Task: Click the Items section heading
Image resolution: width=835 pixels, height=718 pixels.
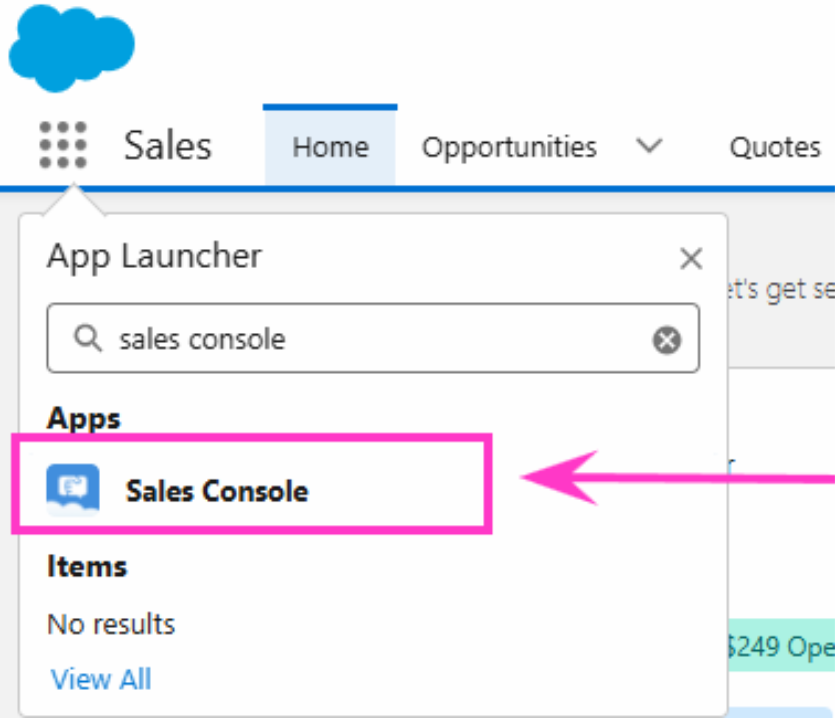Action: (x=87, y=566)
